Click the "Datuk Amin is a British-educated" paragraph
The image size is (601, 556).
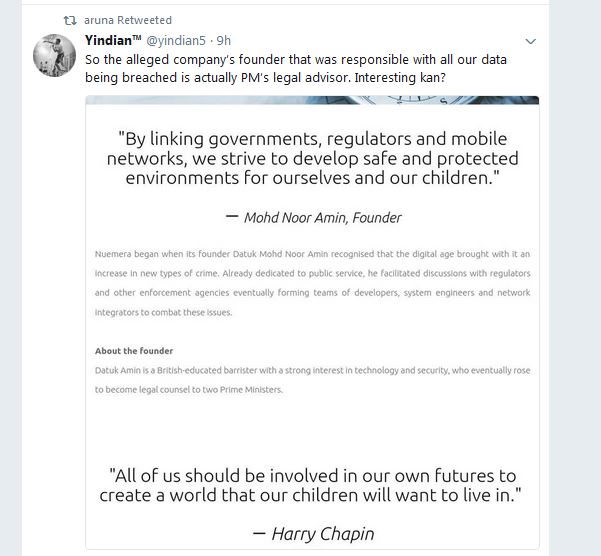[312, 380]
